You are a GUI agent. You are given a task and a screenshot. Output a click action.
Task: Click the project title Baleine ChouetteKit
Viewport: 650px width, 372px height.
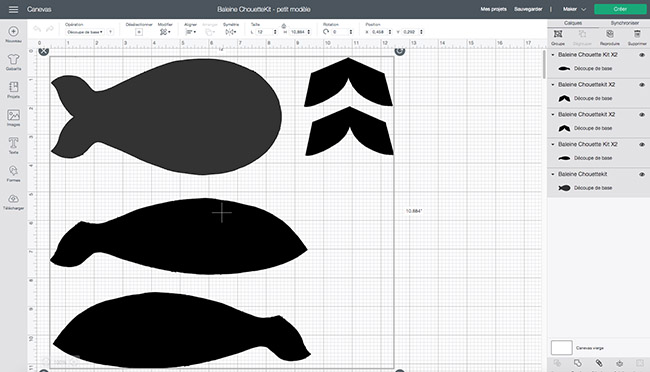[264, 9]
